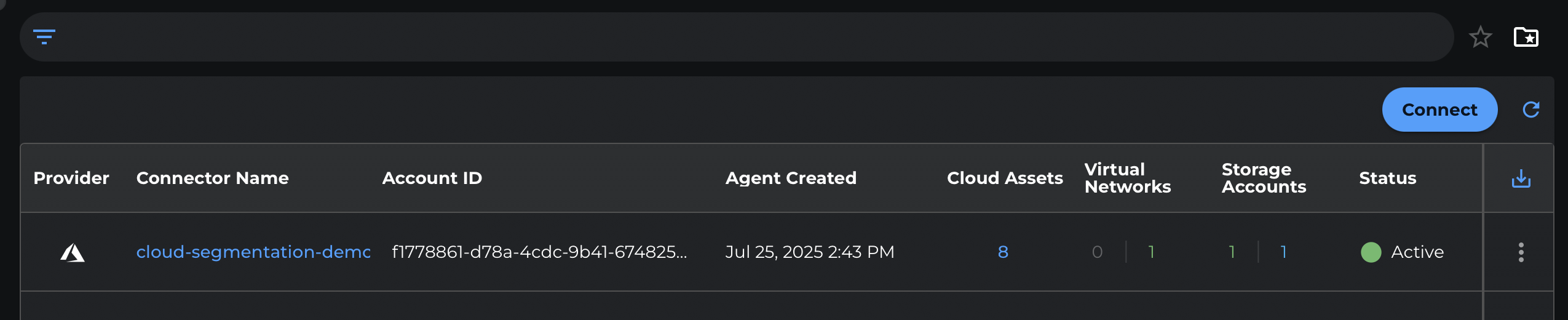
Task: Click the green Virtual Networks count 1
Action: click(x=1151, y=252)
